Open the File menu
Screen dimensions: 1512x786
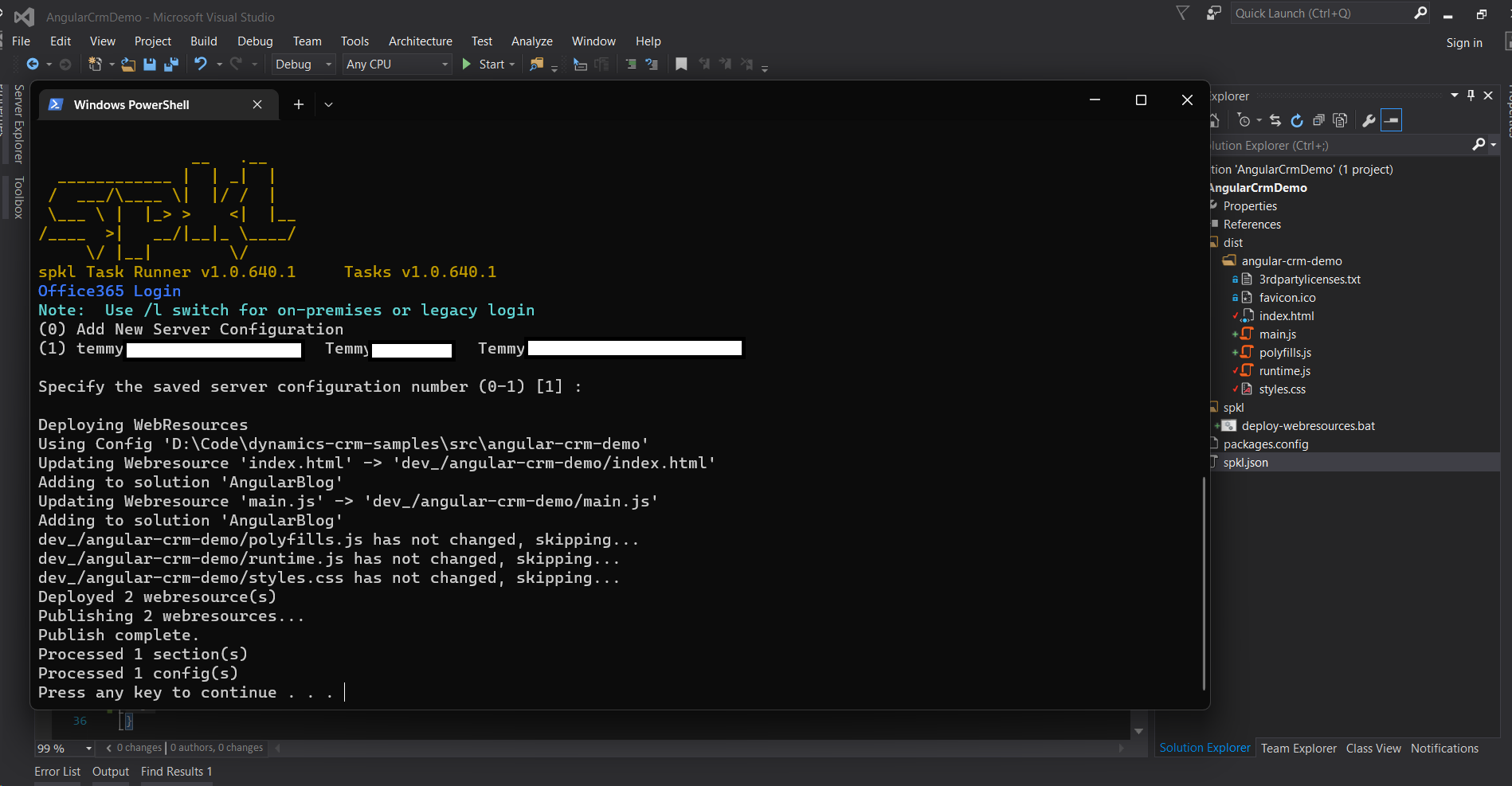[x=22, y=41]
